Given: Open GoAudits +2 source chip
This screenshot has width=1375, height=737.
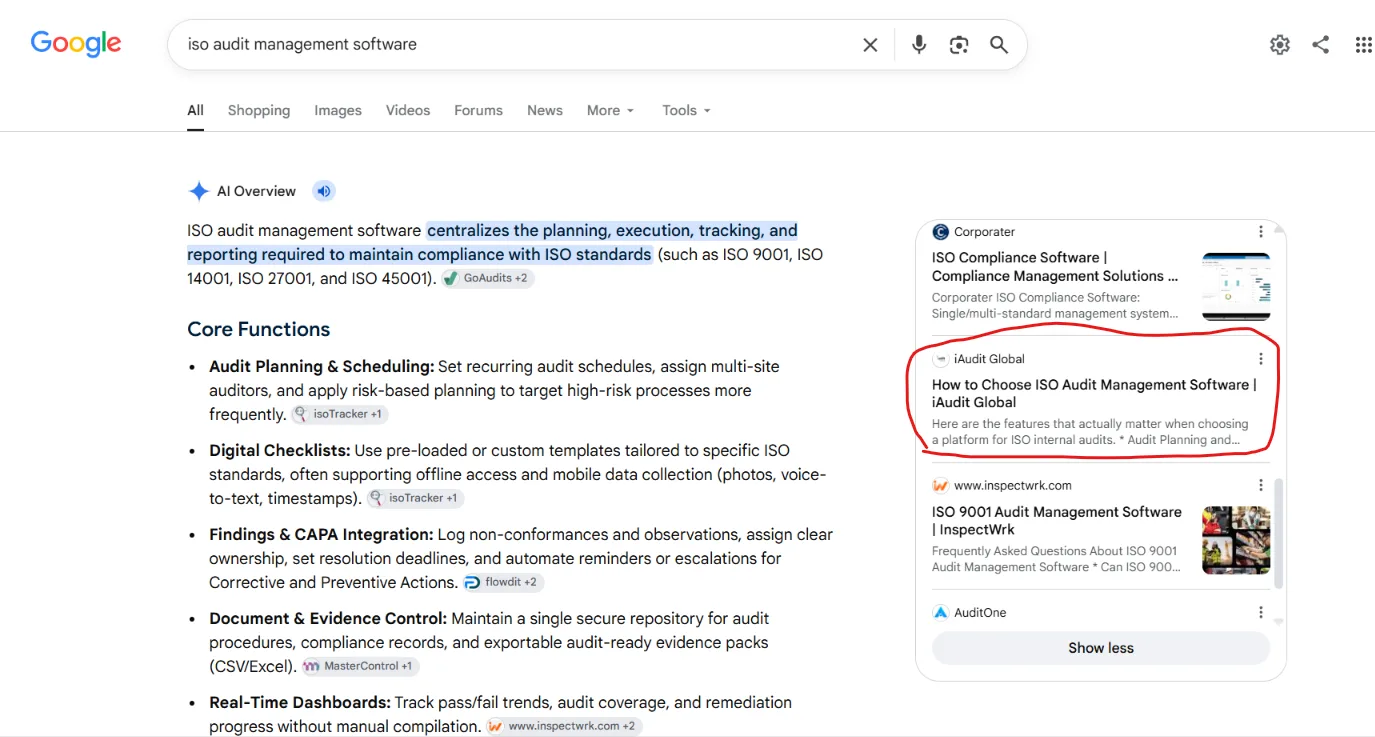Looking at the screenshot, I should (488, 278).
